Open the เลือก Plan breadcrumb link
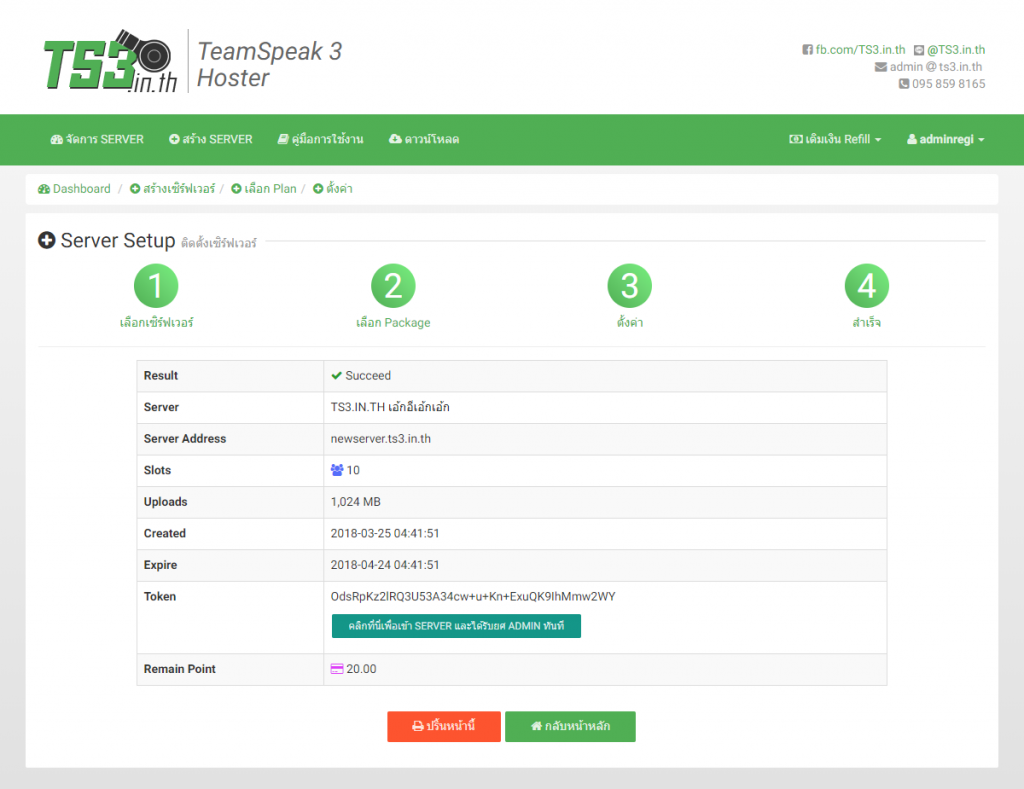Image resolution: width=1024 pixels, height=789 pixels. coord(269,188)
